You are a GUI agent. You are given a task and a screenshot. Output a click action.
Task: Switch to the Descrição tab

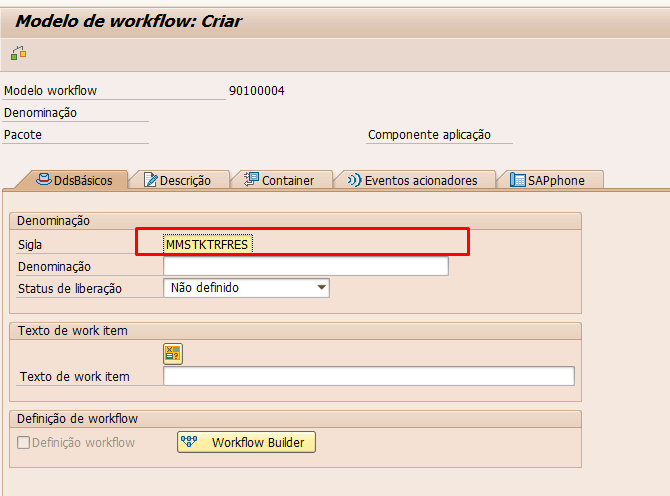(177, 180)
